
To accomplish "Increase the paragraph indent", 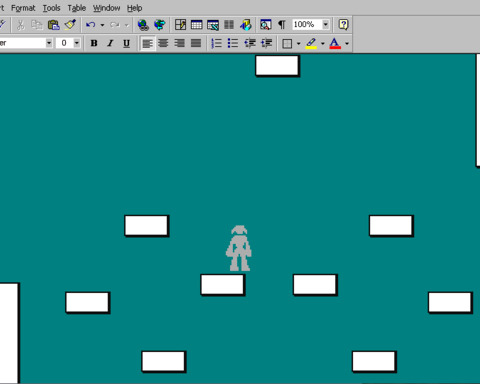I will point(267,43).
